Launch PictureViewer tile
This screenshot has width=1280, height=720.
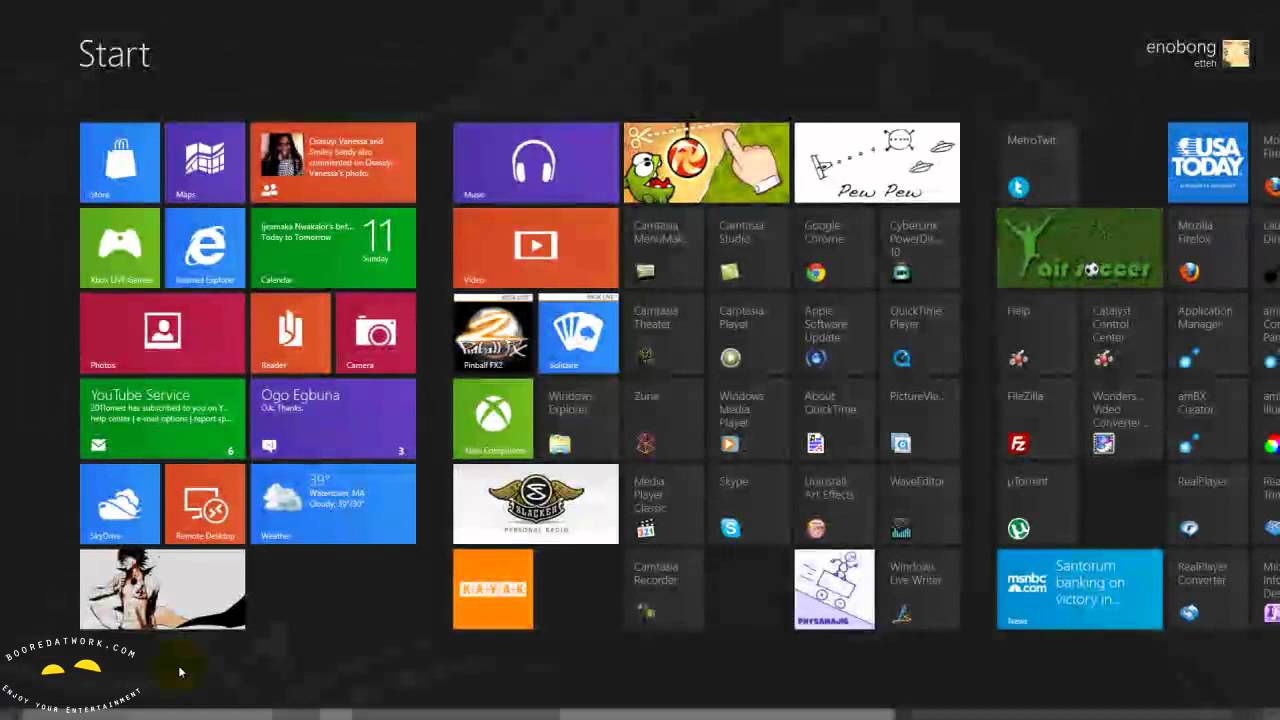click(920, 419)
